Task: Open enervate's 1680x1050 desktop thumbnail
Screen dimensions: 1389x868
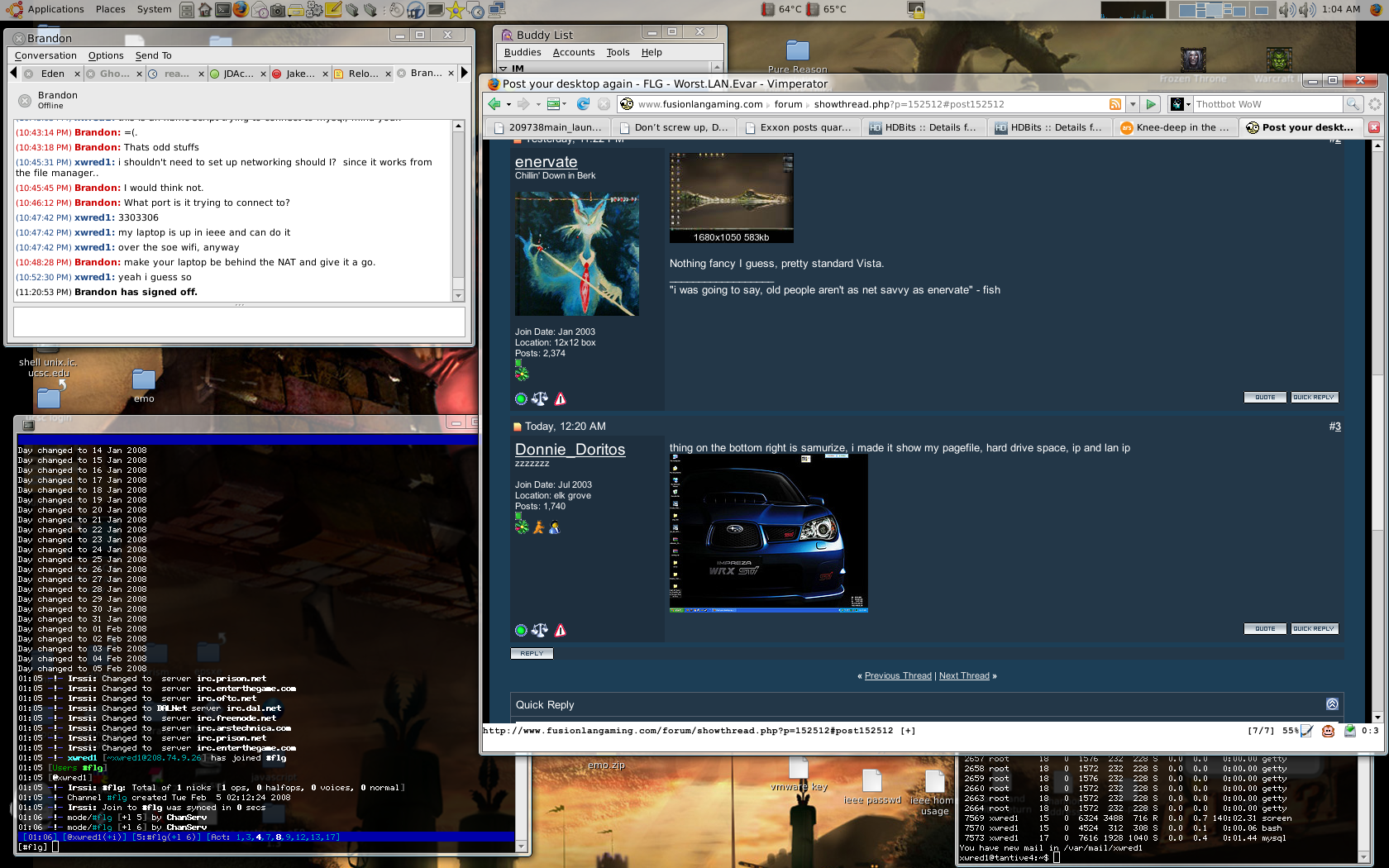Action: pyautogui.click(x=732, y=198)
